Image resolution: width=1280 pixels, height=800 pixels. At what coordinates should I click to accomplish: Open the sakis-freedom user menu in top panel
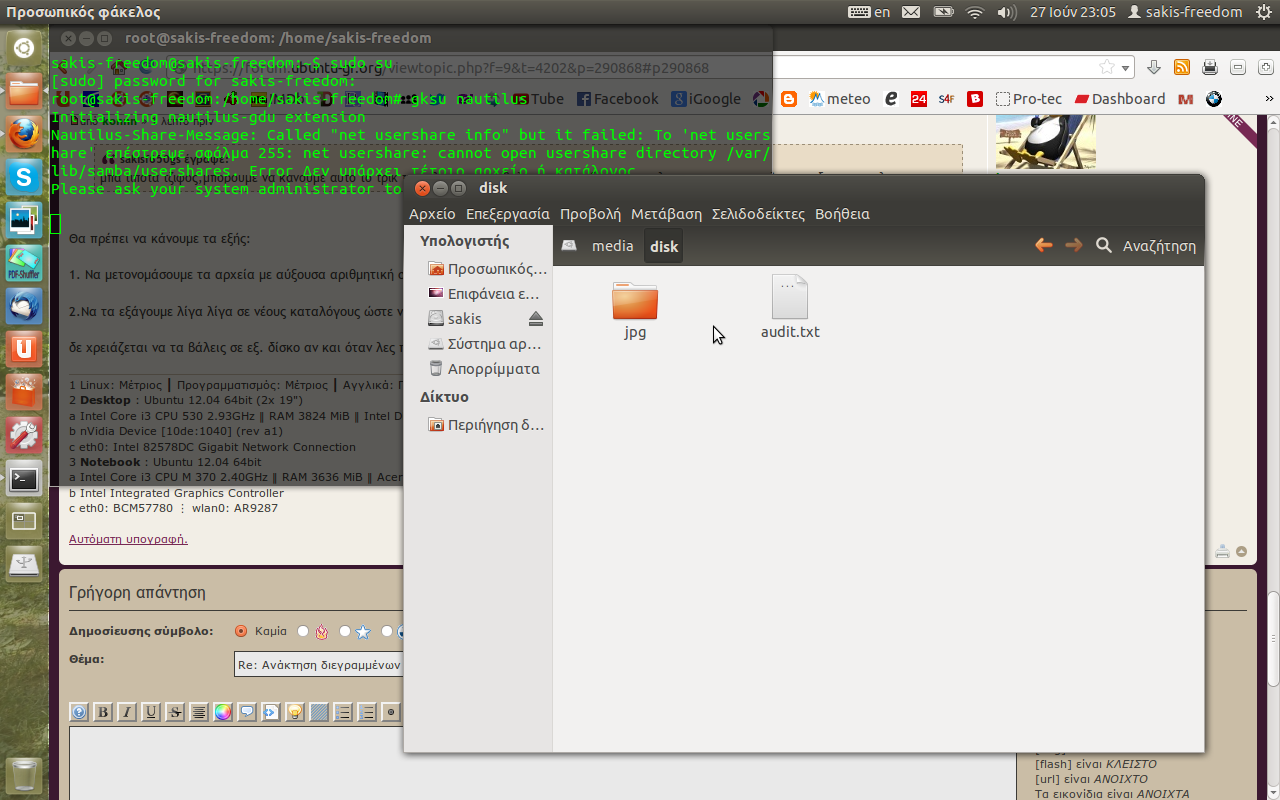(1185, 12)
